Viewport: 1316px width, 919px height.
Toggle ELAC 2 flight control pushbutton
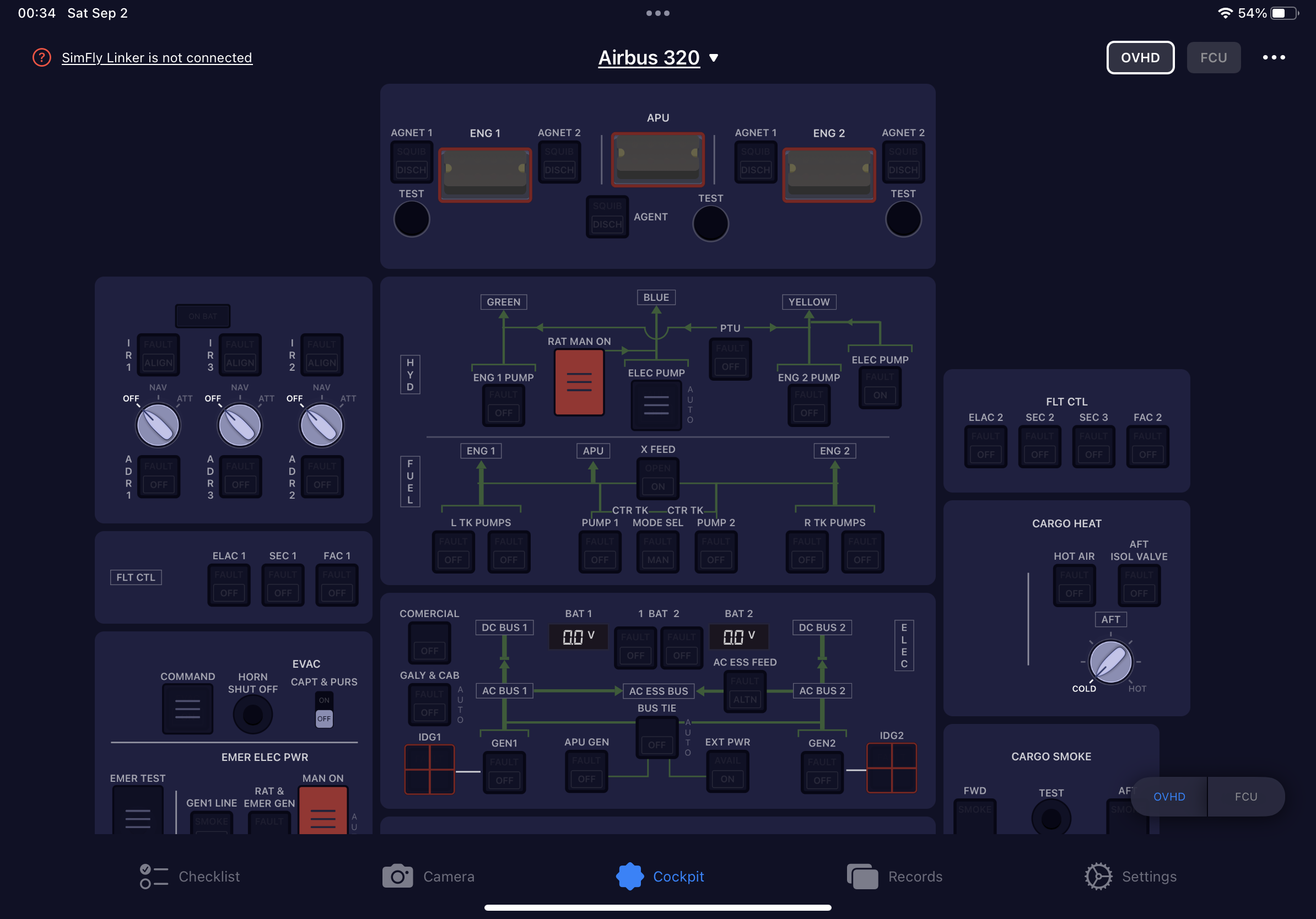point(985,446)
